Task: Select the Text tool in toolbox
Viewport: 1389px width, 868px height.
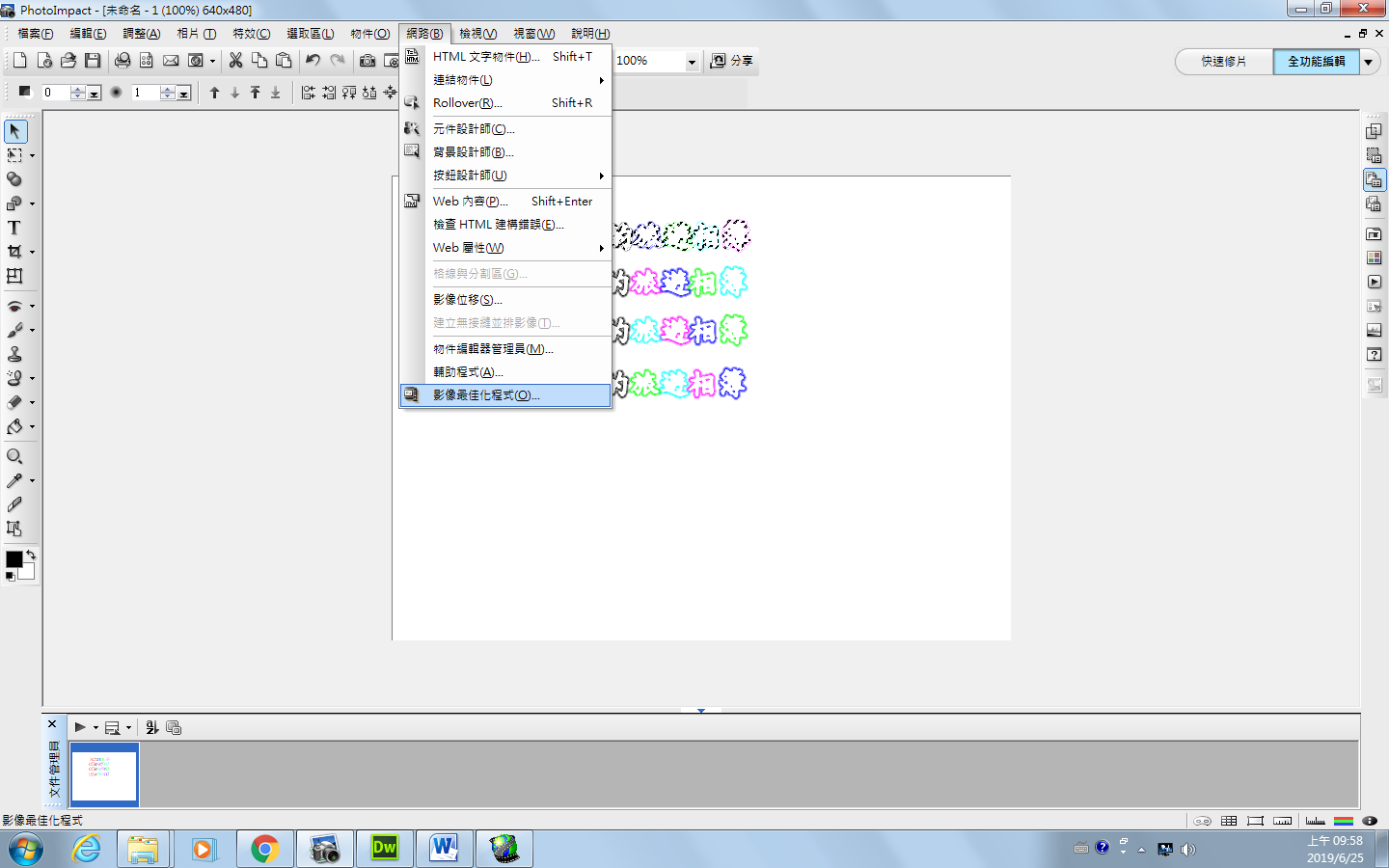Action: click(x=14, y=228)
